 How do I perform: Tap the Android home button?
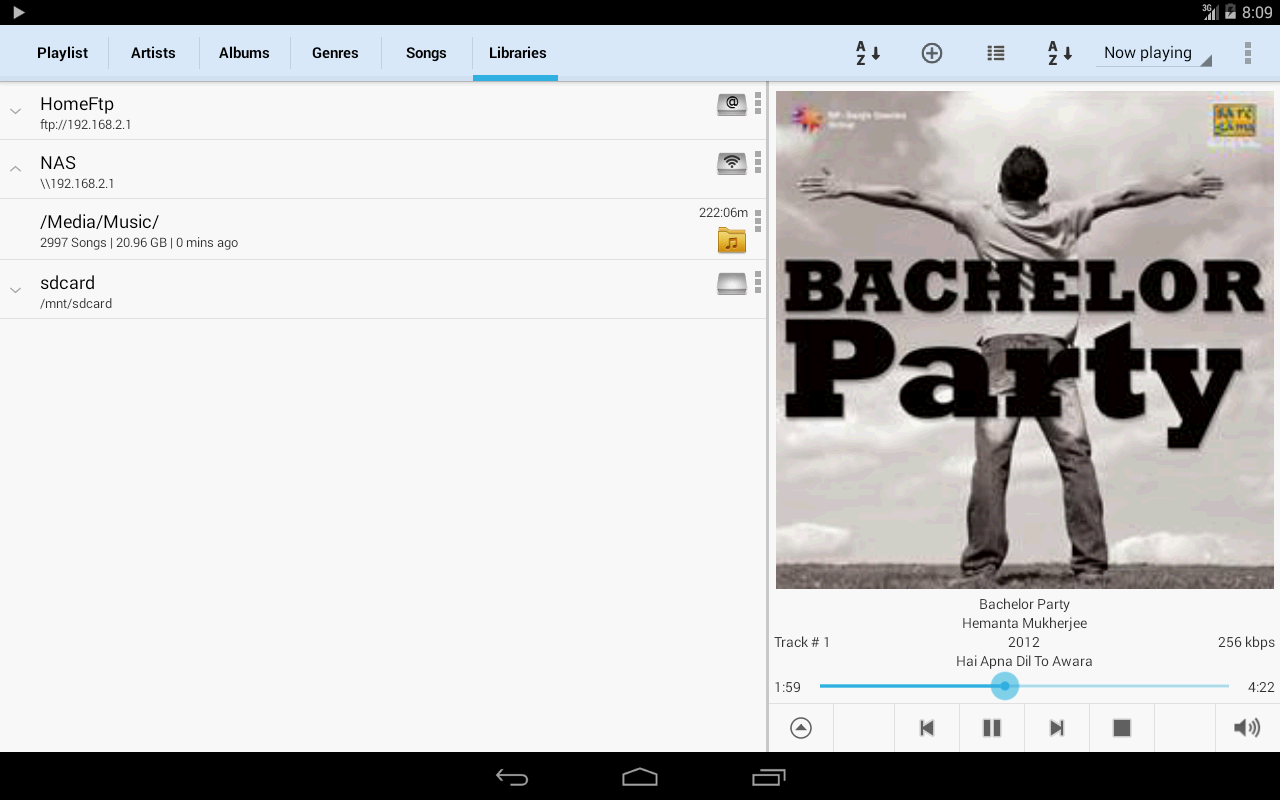click(x=640, y=777)
